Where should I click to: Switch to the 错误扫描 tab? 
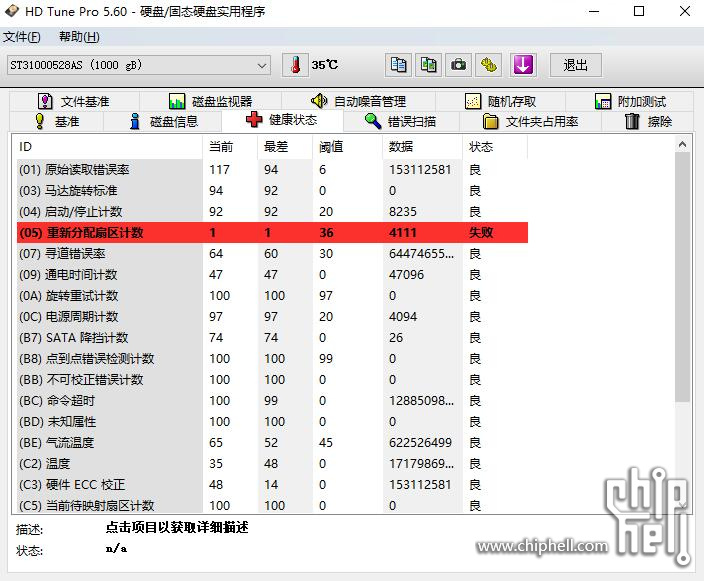click(400, 121)
